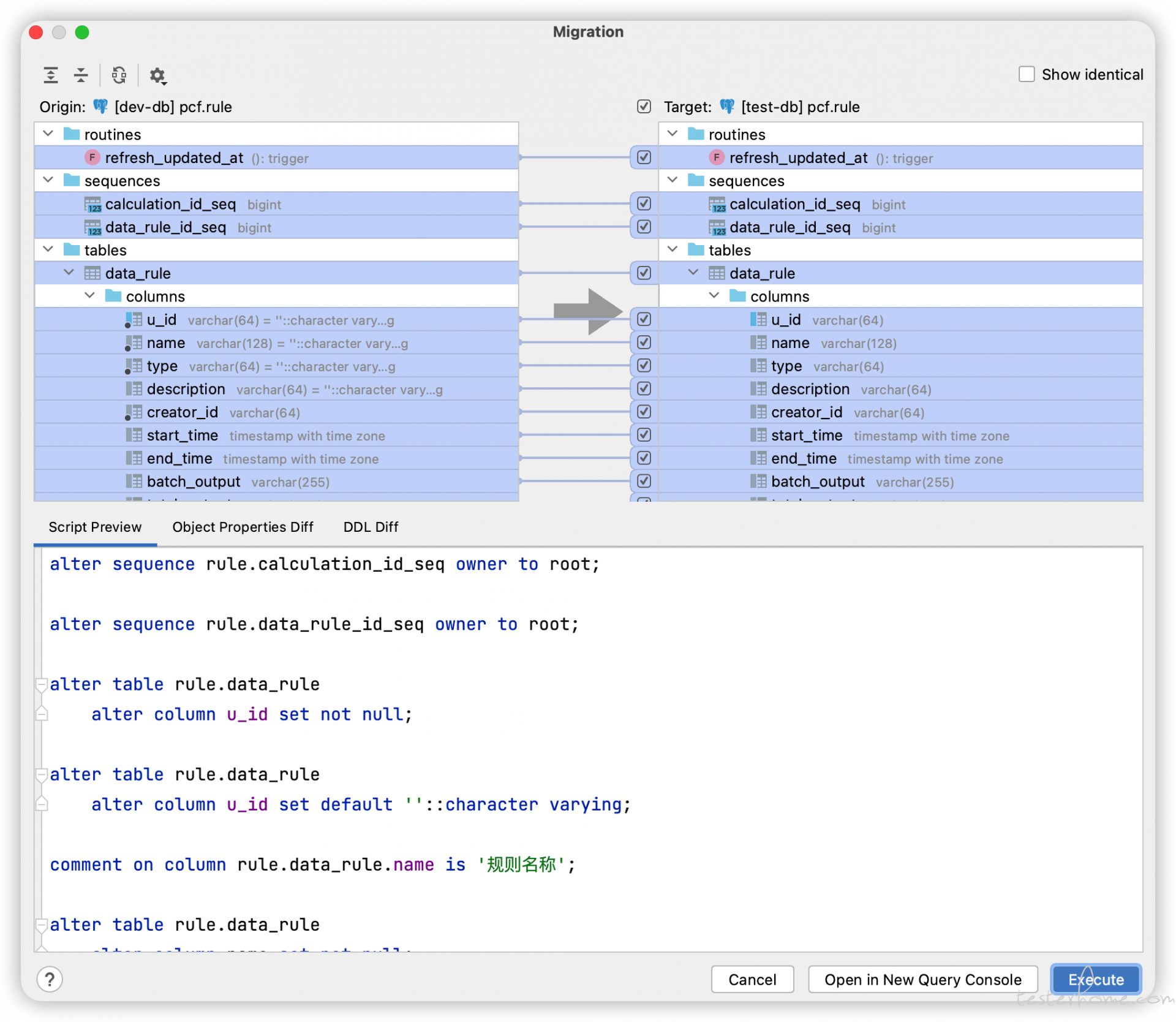Image resolution: width=1176 pixels, height=1022 pixels.
Task: Uncheck the description column migration checkbox
Action: pyautogui.click(x=644, y=388)
